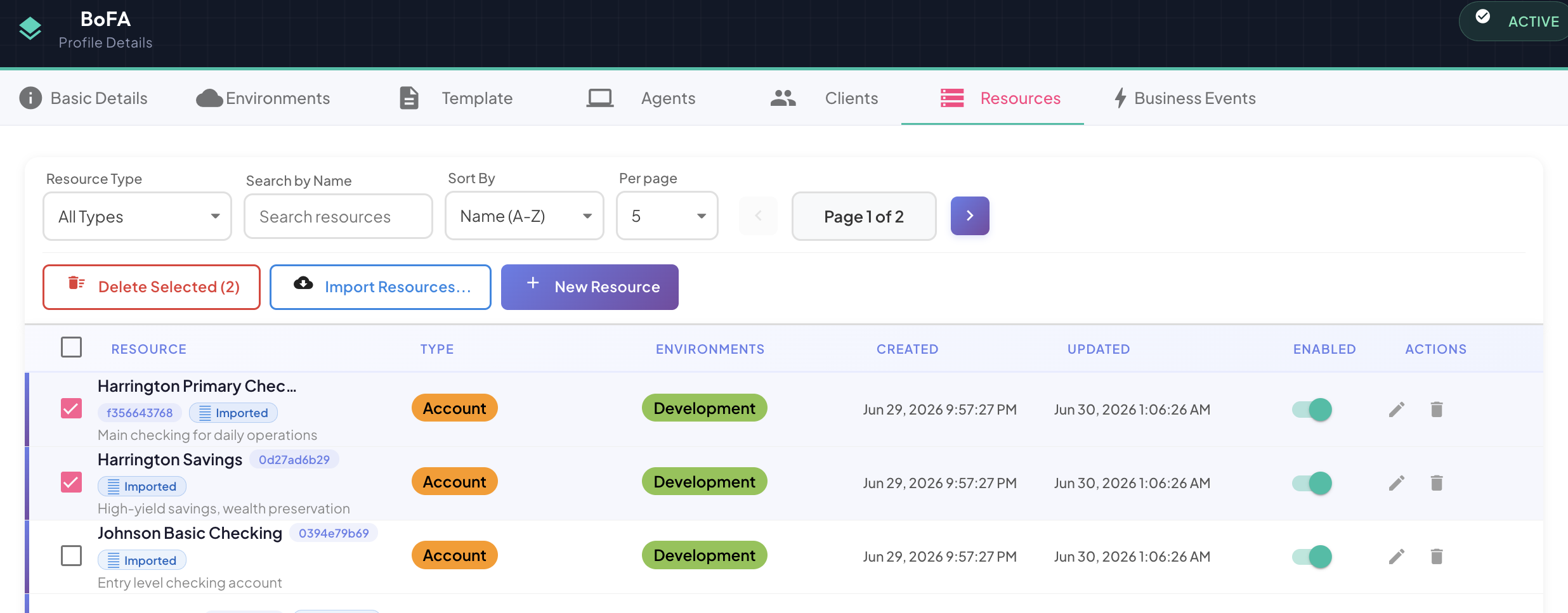Click the Agents laptop icon
1568x613 pixels.
599,98
